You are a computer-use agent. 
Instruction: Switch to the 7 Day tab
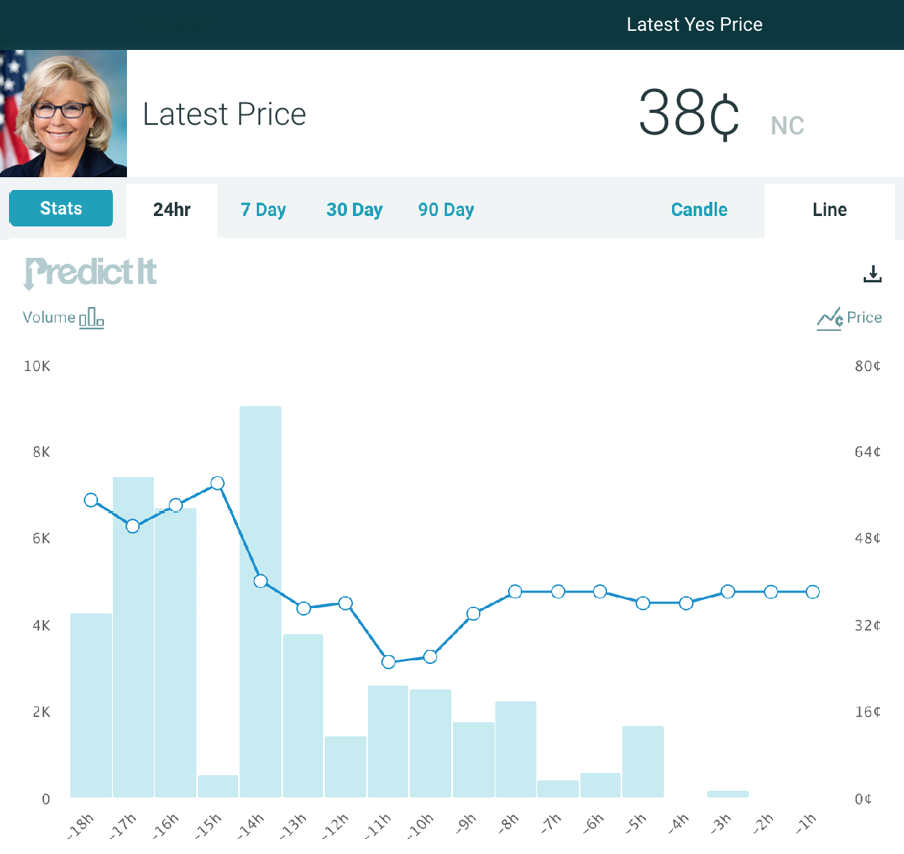pos(263,210)
